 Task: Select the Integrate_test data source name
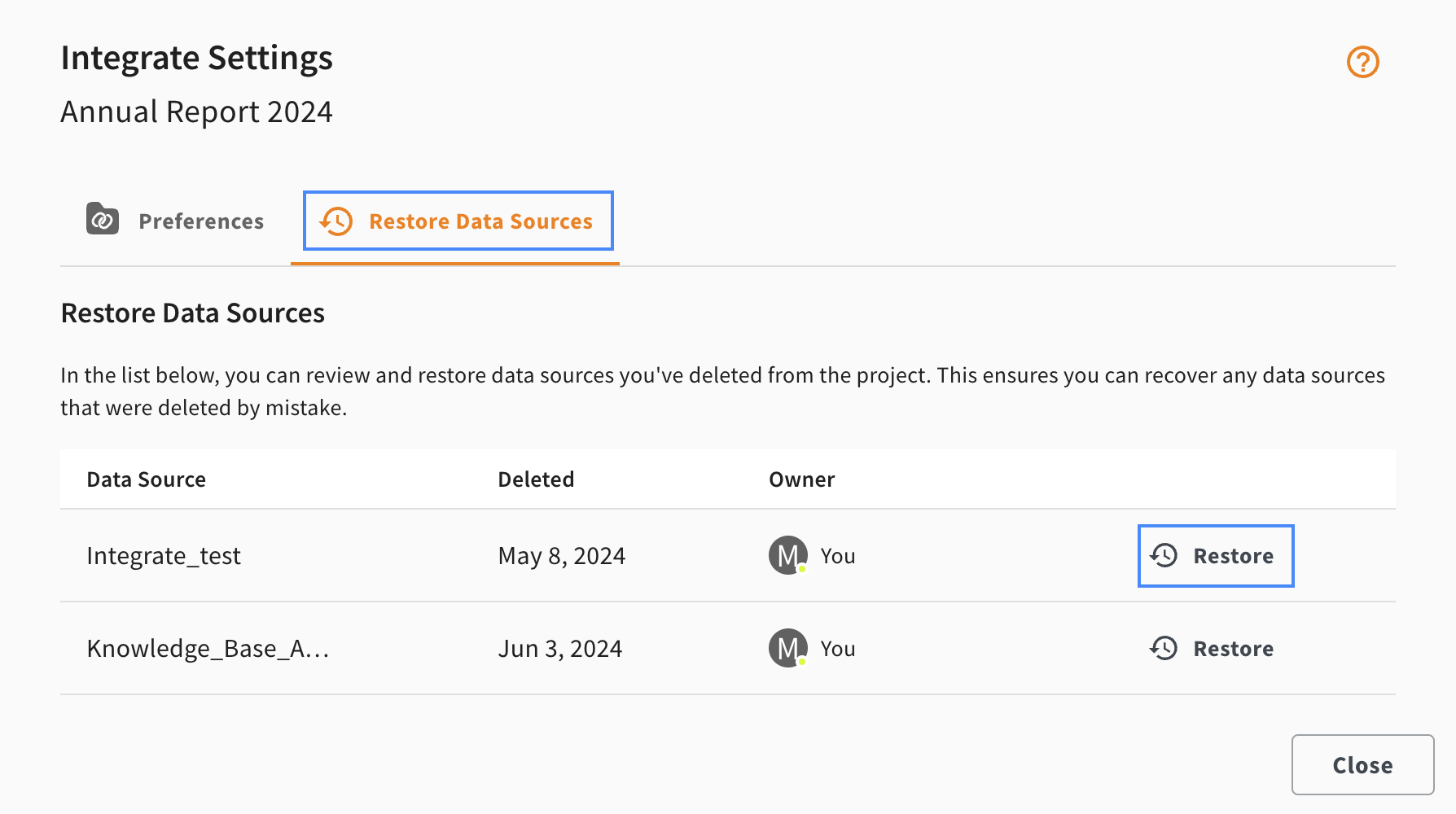(x=164, y=556)
